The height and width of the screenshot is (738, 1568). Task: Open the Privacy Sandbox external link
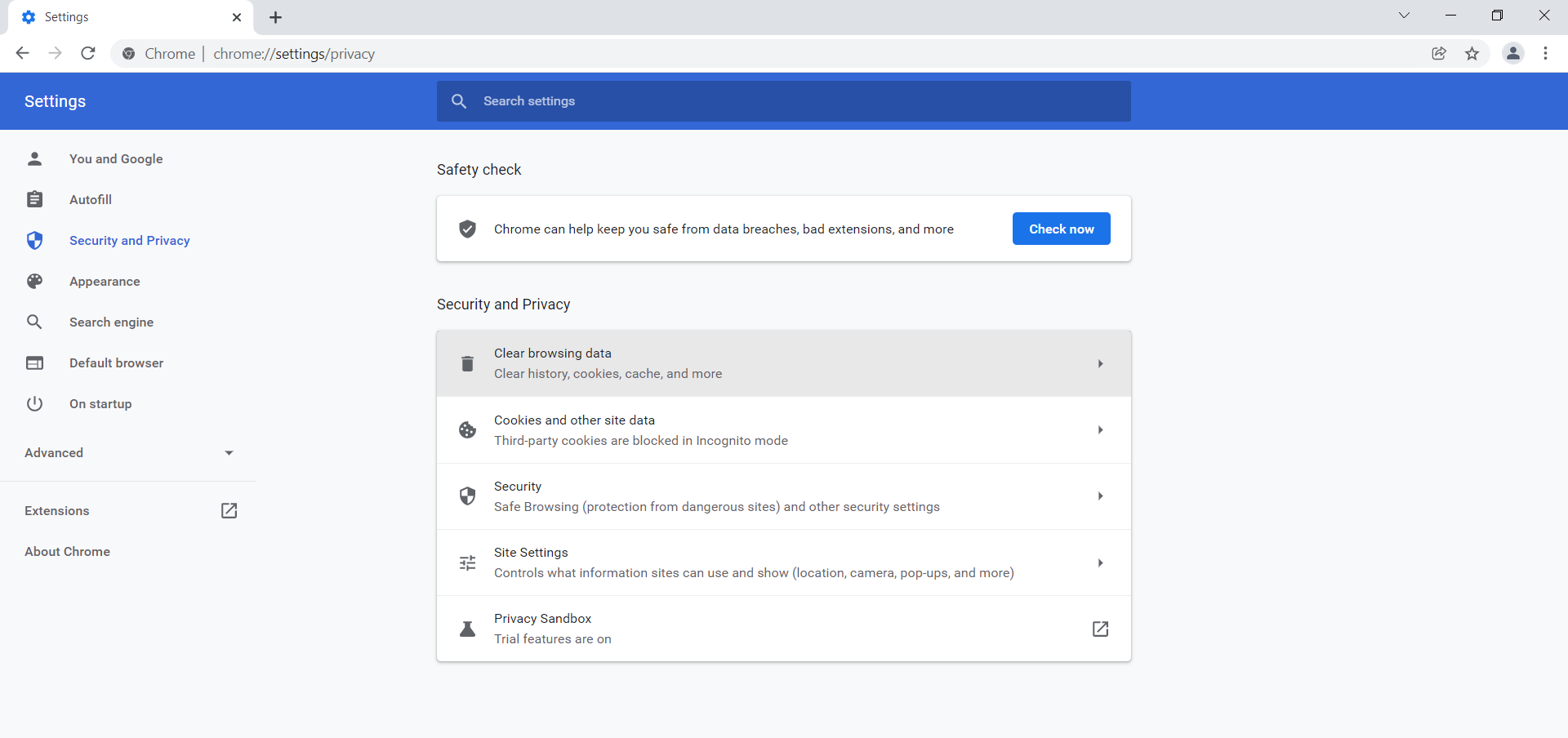[1100, 629]
